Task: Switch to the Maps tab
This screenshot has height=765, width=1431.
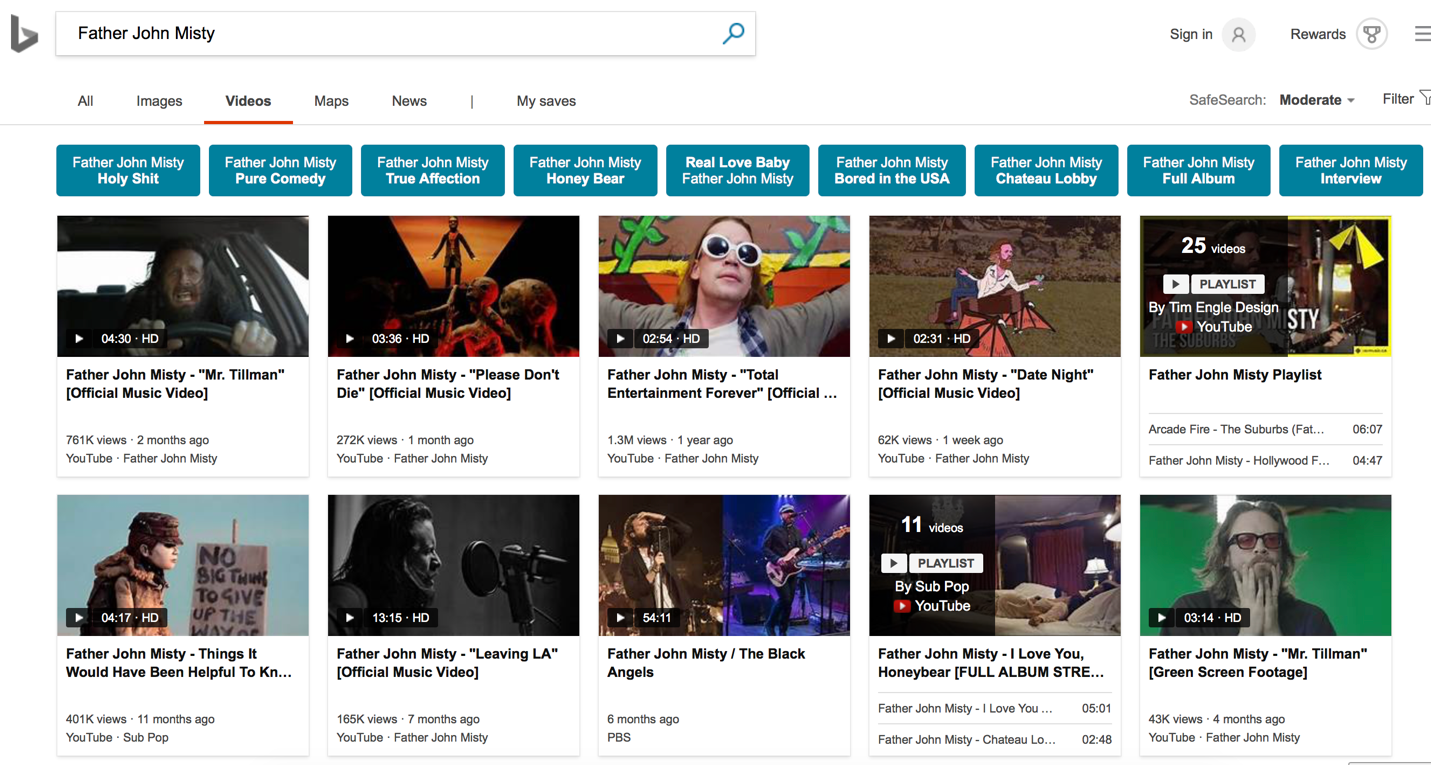Action: pos(331,101)
